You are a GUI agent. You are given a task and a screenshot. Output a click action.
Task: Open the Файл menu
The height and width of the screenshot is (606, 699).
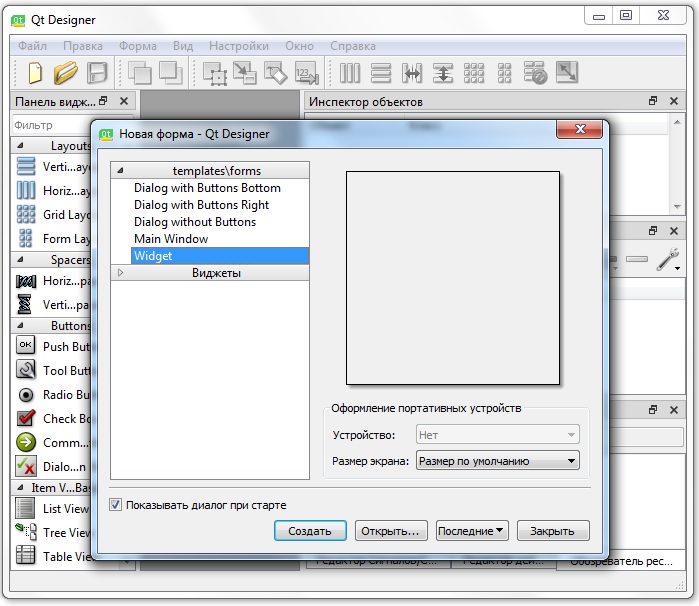click(32, 46)
